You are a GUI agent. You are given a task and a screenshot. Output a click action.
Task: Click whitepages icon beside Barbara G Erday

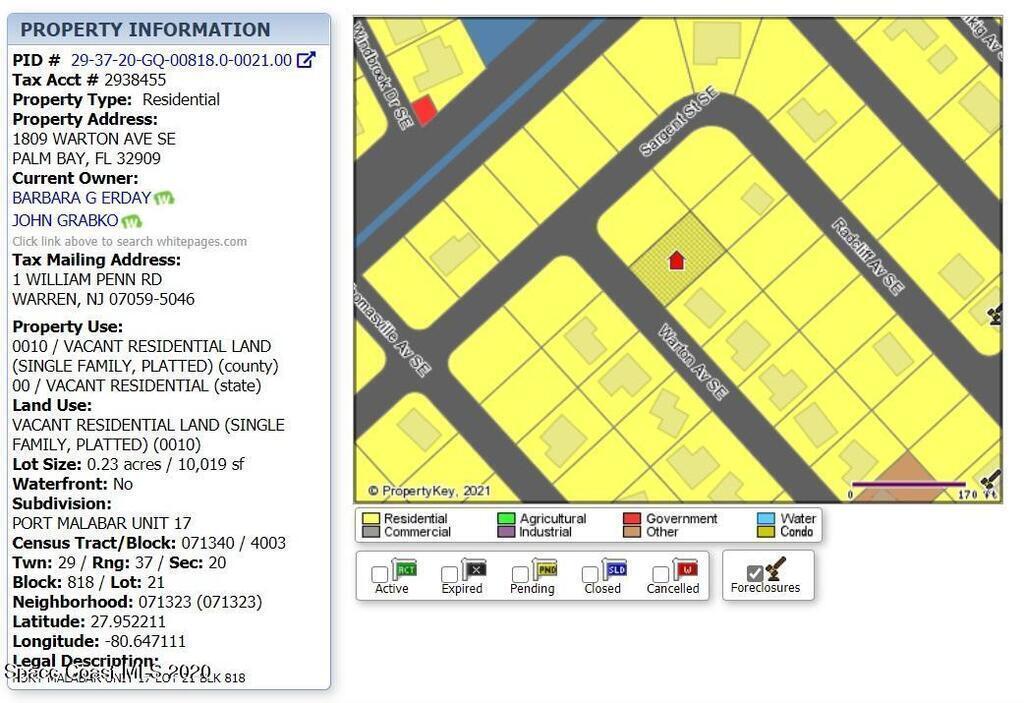click(164, 198)
